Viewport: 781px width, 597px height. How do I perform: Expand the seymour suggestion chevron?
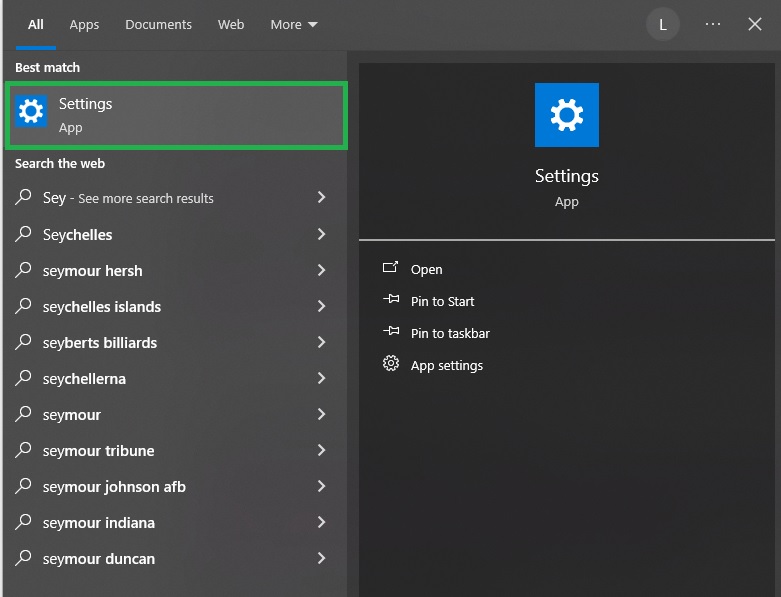[322, 414]
